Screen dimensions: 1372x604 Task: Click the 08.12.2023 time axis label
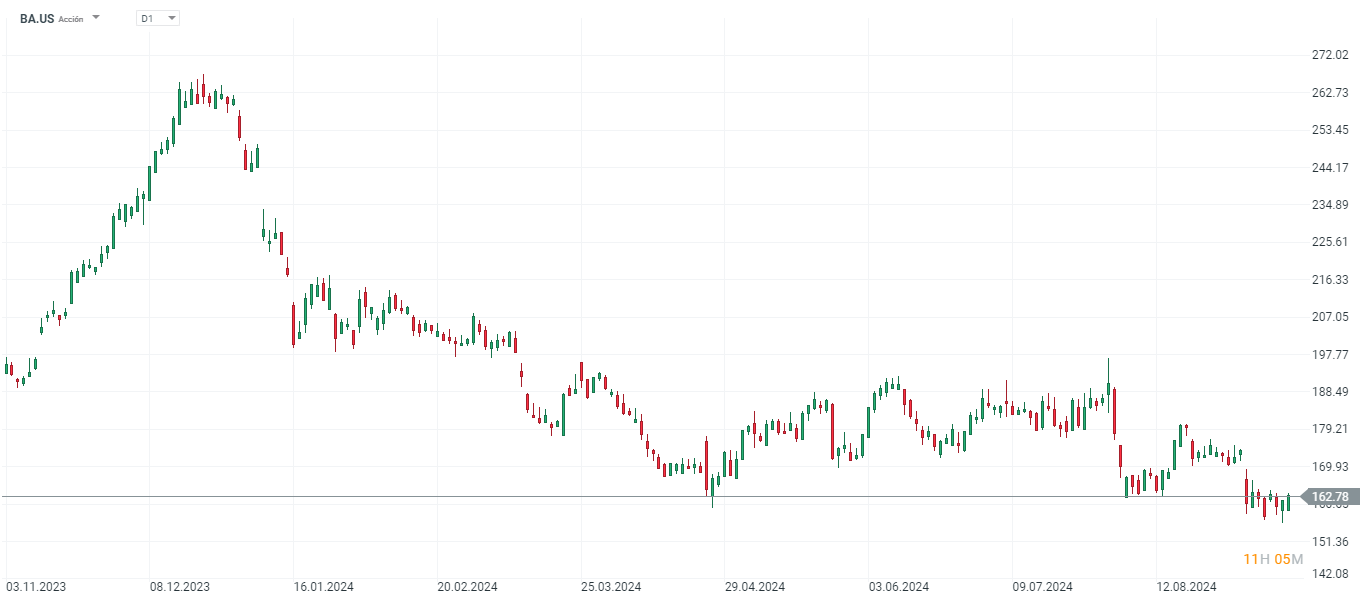tap(180, 587)
